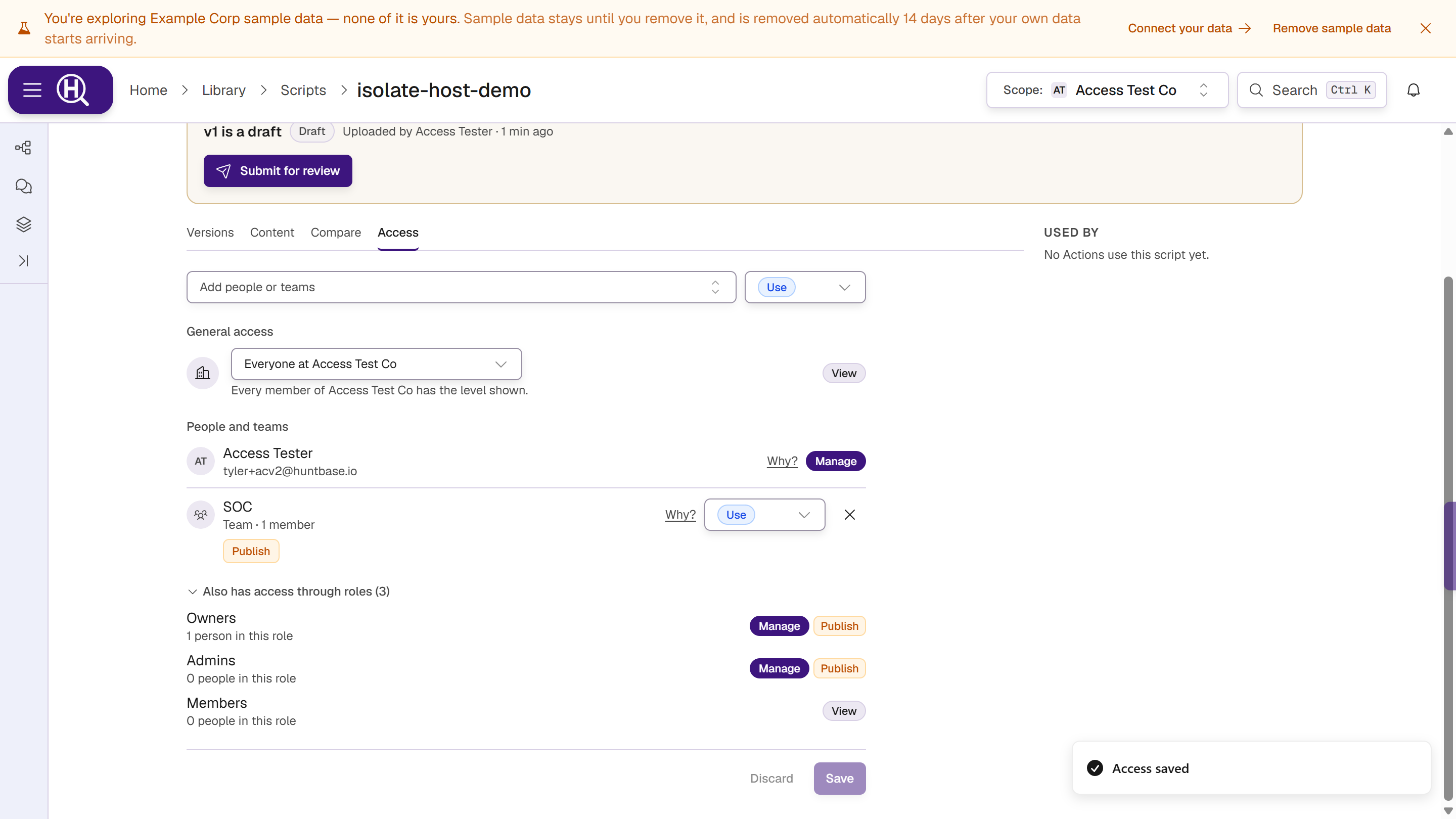The image size is (1456, 819).
Task: Remove SOC team access with X
Action: (849, 514)
